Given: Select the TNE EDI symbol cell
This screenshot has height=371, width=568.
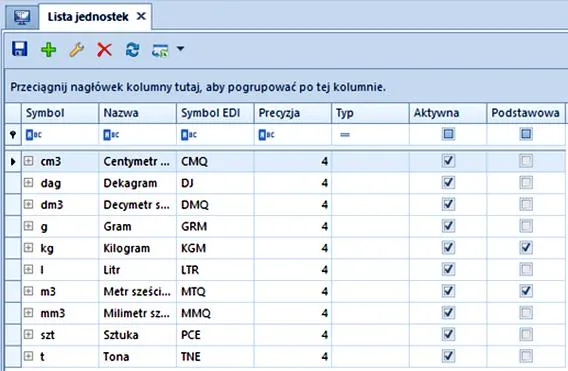Looking at the screenshot, I should (215, 357).
